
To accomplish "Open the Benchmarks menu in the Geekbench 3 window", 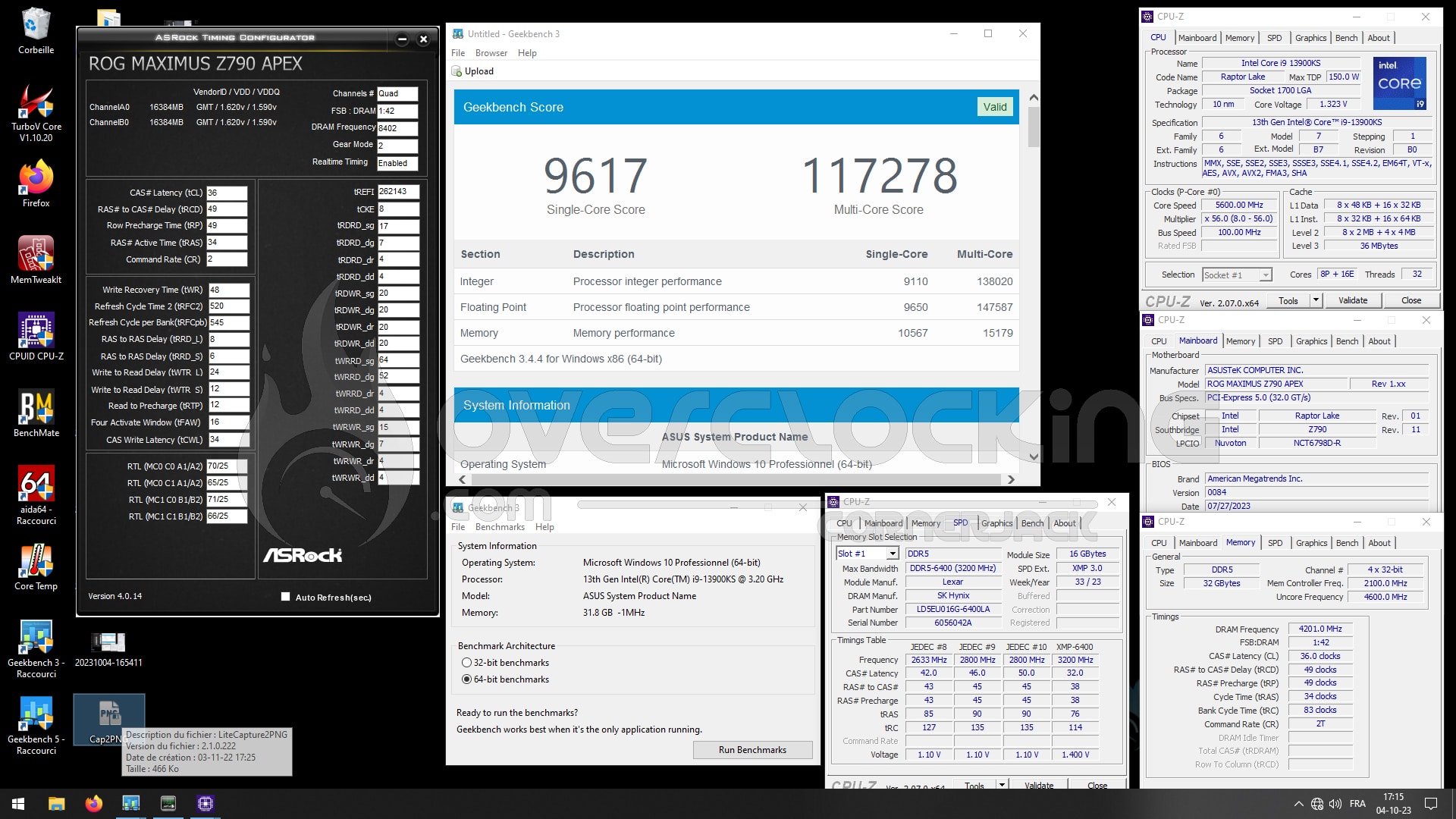I will [500, 527].
